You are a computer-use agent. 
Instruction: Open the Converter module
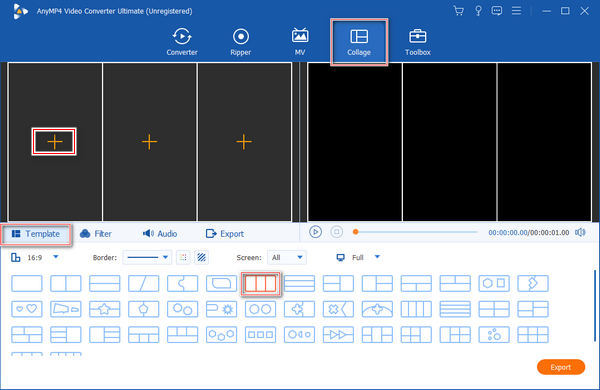pos(182,41)
